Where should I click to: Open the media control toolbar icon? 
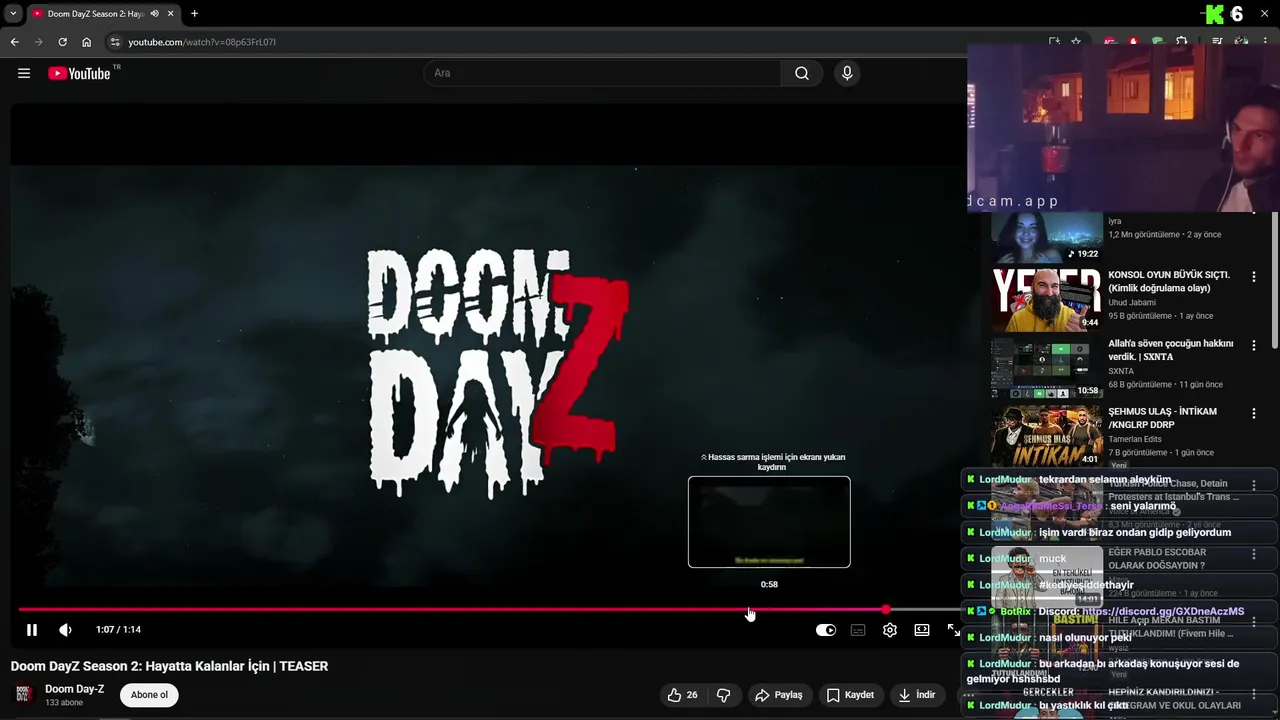coord(1217,42)
